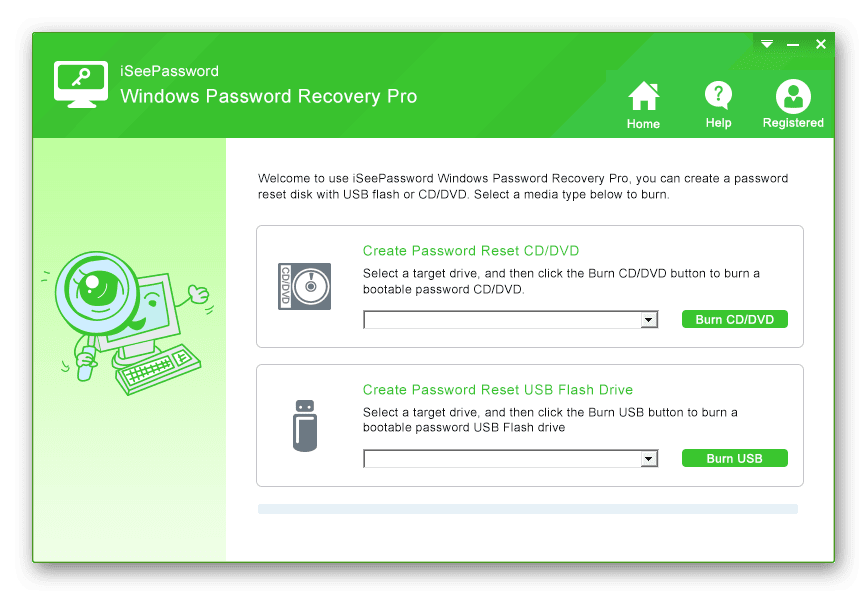Screen dimensions: 867x595
Task: Click the Help label in header
Action: 718,123
